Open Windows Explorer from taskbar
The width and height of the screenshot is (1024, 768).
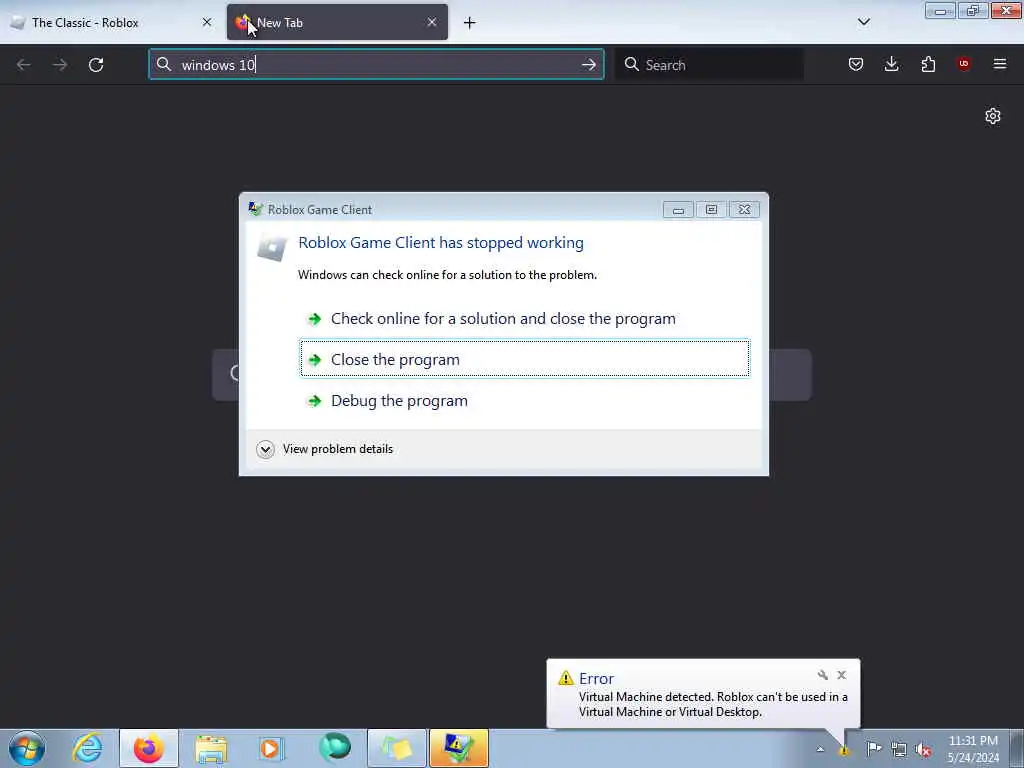point(210,748)
